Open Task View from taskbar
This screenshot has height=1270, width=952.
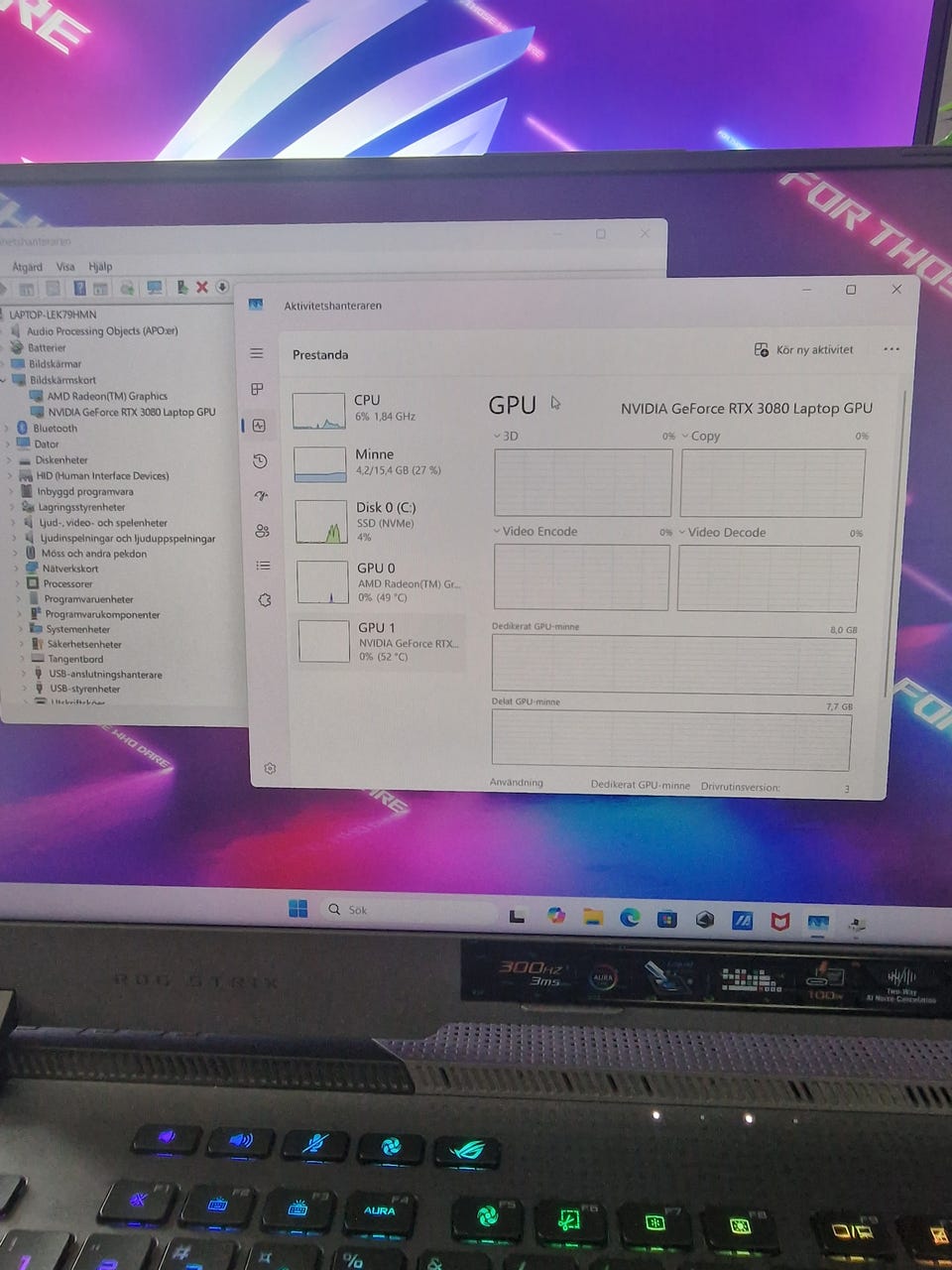(x=517, y=916)
